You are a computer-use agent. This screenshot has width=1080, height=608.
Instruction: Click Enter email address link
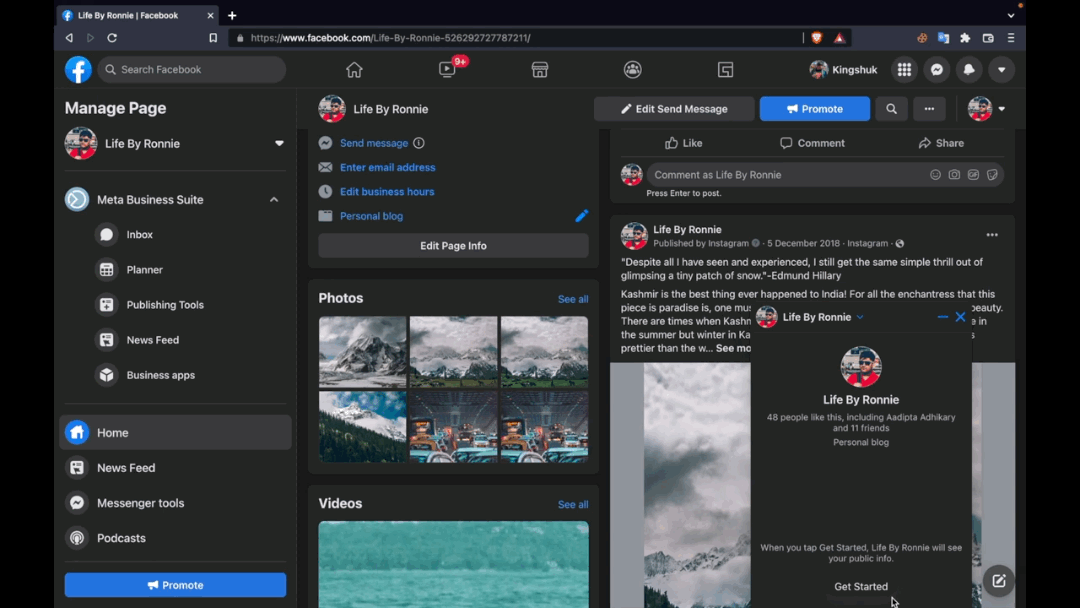click(388, 167)
